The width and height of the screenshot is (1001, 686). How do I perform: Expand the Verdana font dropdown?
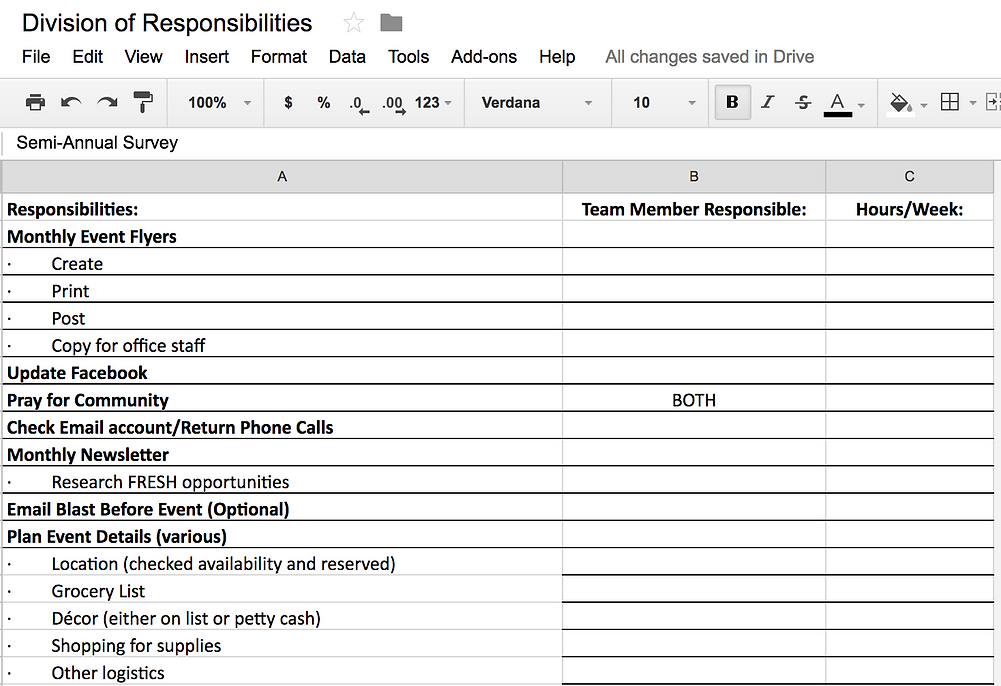[537, 102]
